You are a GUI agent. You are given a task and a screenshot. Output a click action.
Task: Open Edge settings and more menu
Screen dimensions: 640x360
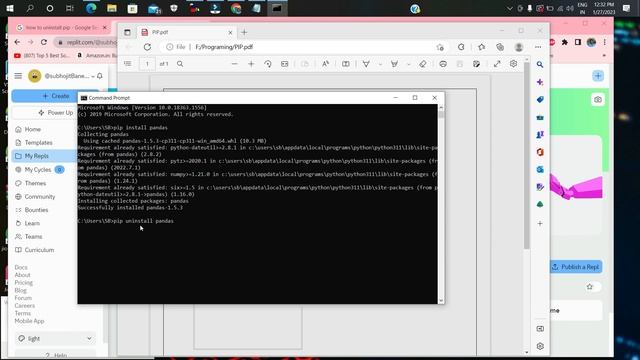click(538, 47)
